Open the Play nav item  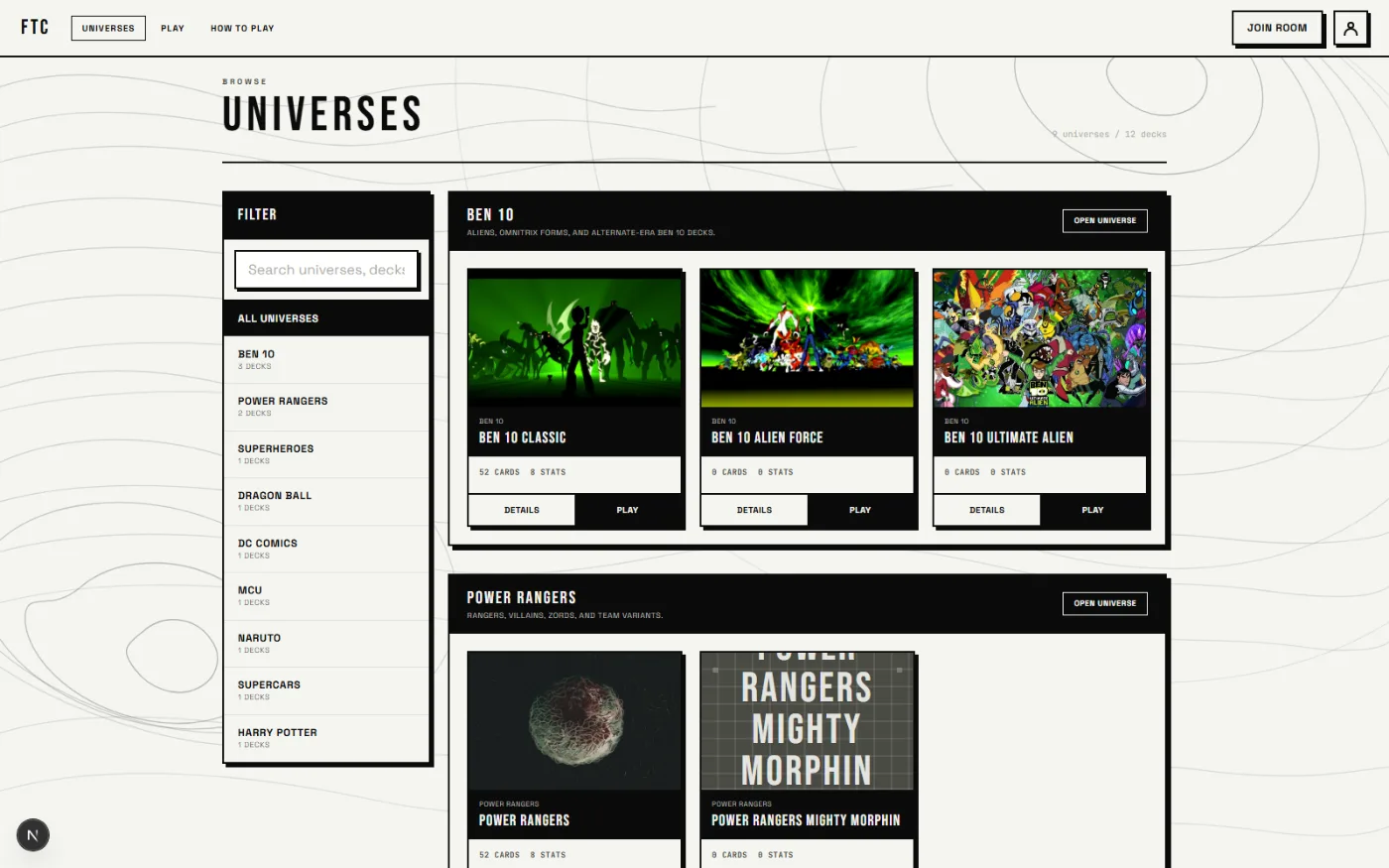click(173, 28)
